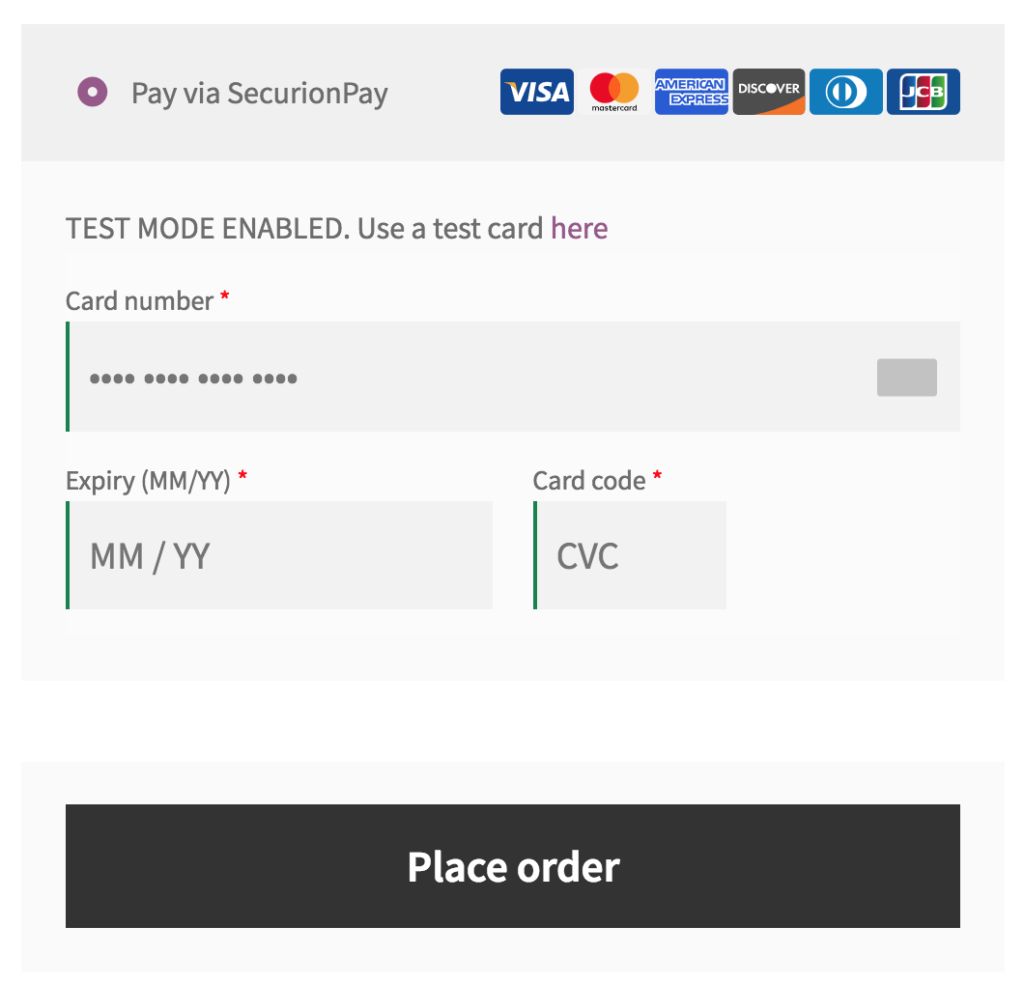This screenshot has height=983, width=1024.
Task: Click the Discover card logo
Action: click(x=768, y=92)
